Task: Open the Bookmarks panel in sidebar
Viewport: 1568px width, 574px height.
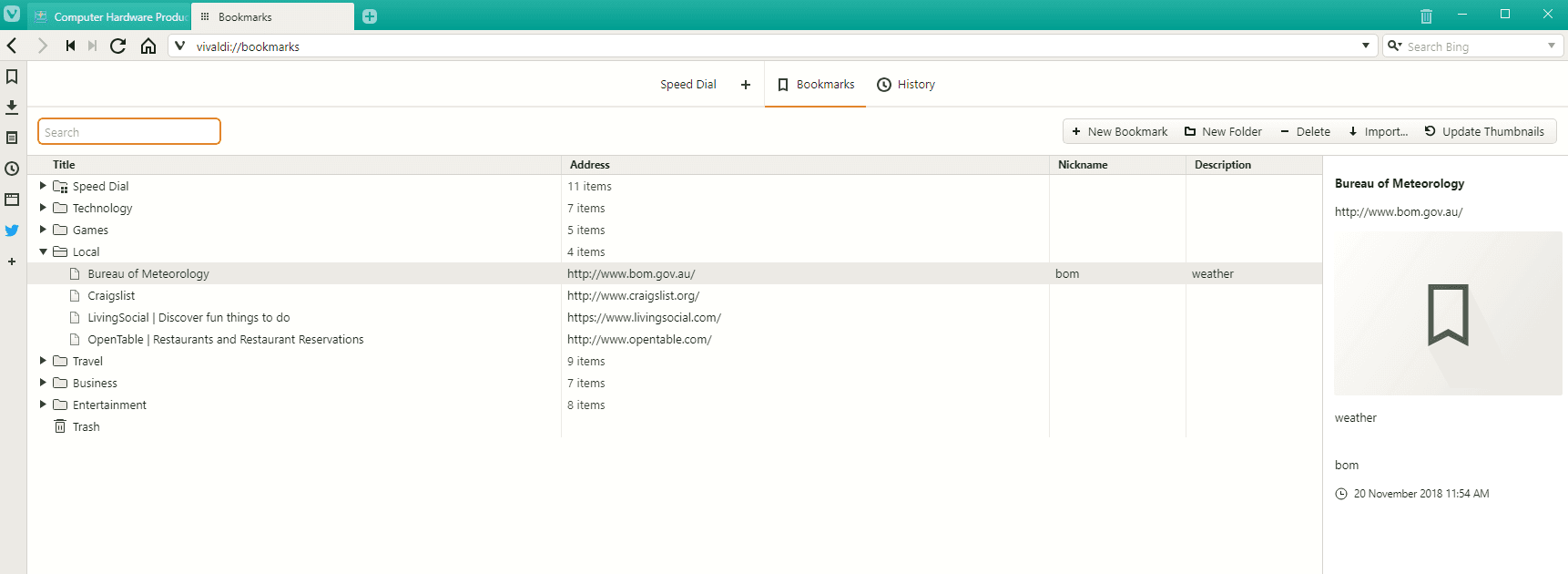Action: (x=12, y=77)
